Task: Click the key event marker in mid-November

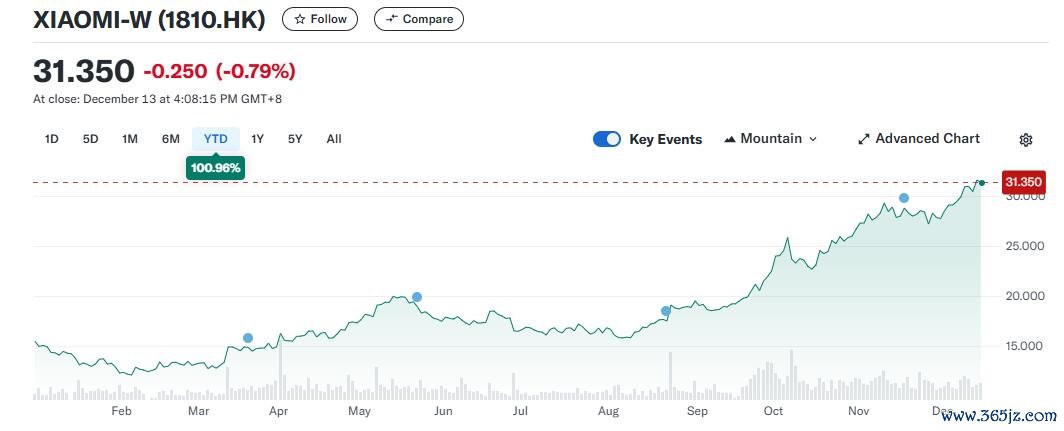Action: pyautogui.click(x=903, y=198)
